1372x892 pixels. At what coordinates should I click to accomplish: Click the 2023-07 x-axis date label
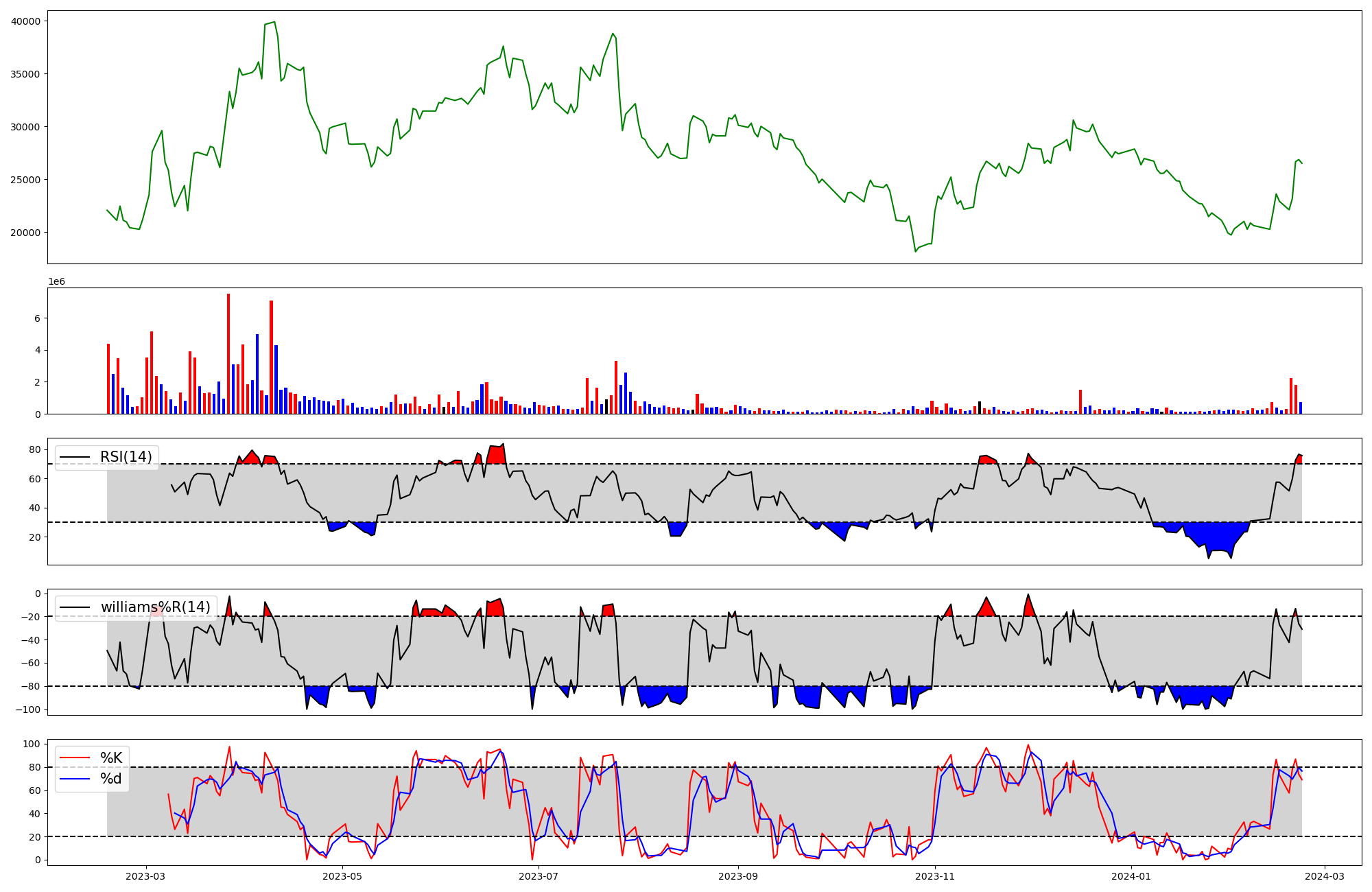tap(539, 876)
